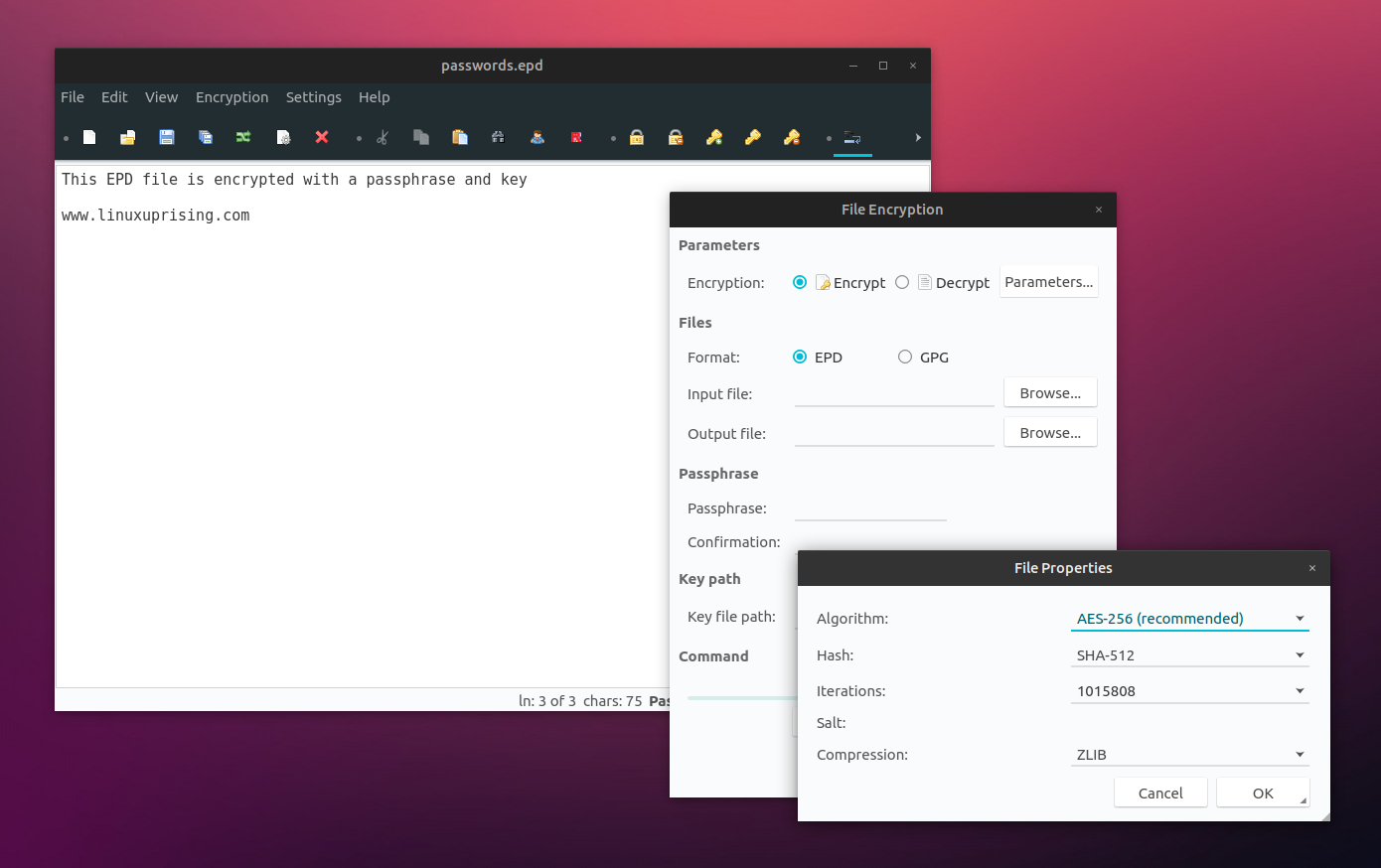Toggle read-only with the red icon
Viewport: 1381px width, 868px height.
(x=576, y=137)
